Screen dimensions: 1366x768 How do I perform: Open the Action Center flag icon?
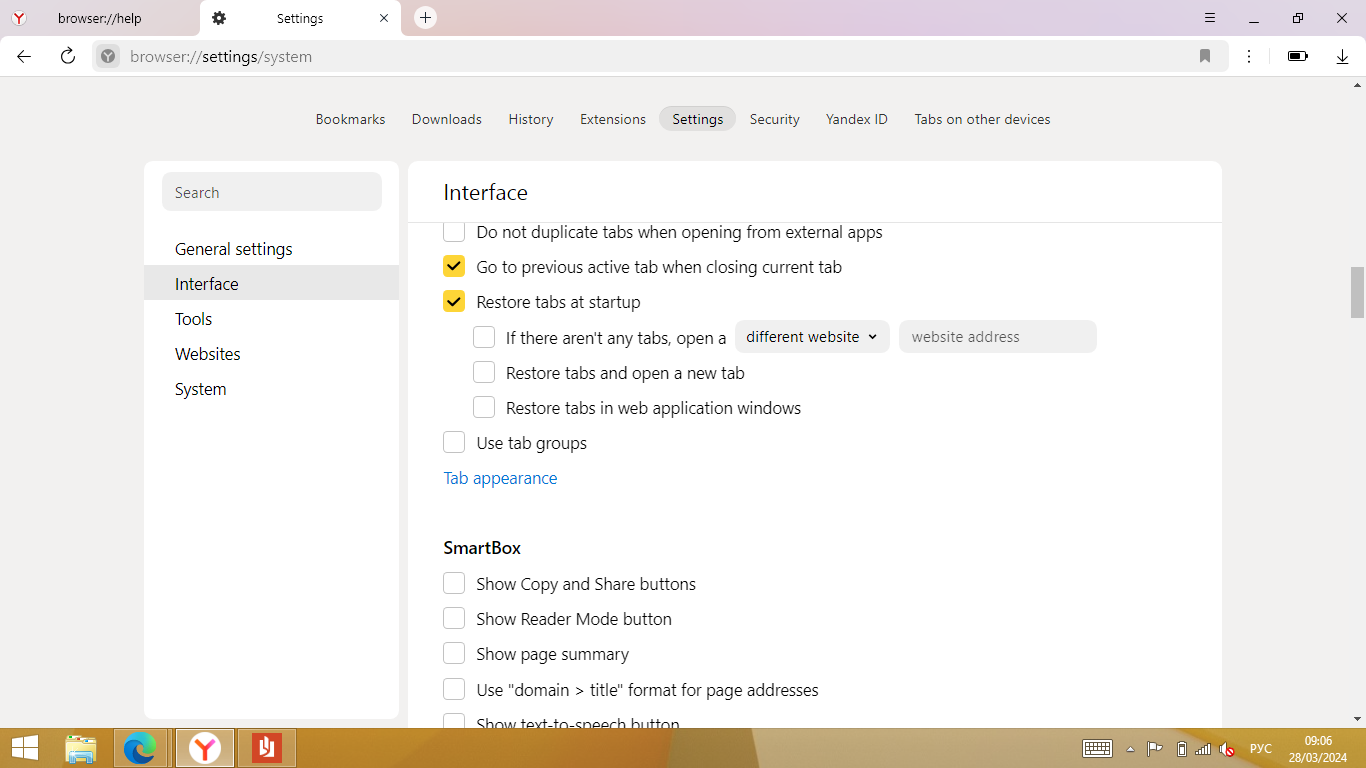click(x=1154, y=749)
